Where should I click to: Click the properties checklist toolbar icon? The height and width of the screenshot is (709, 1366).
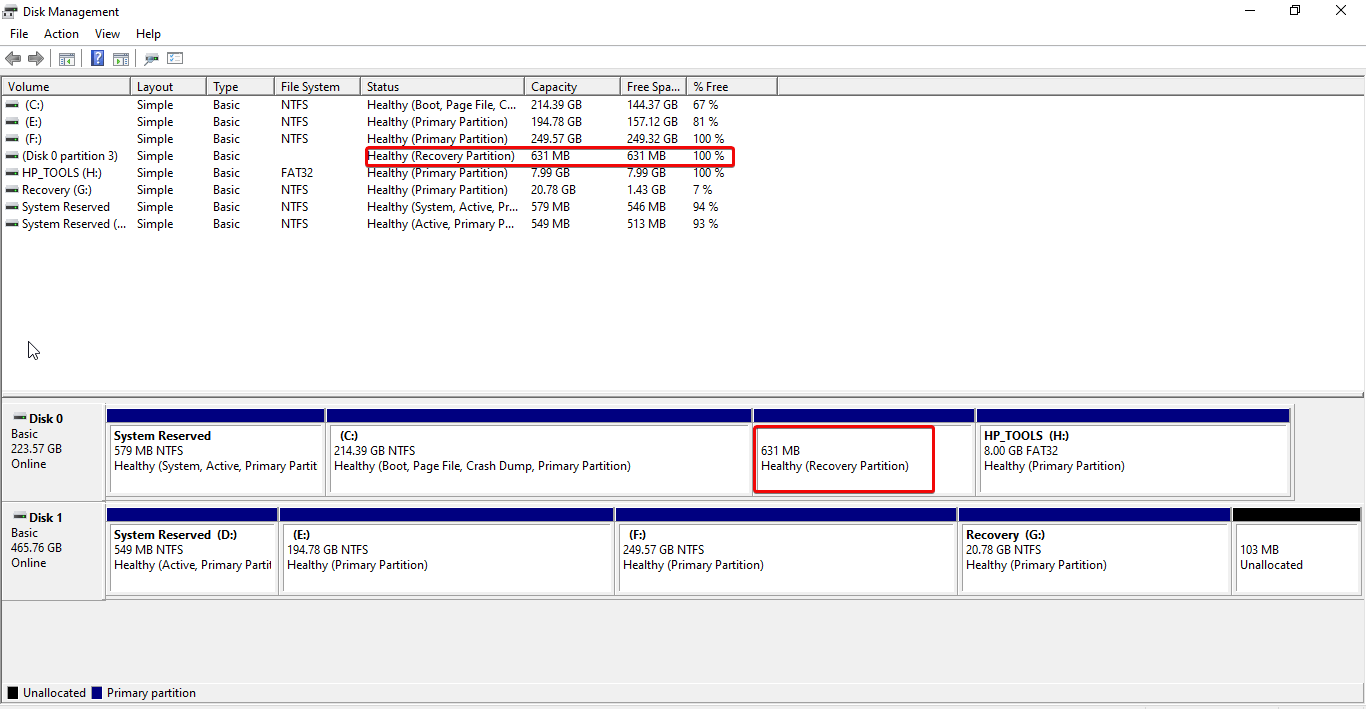pos(175,58)
